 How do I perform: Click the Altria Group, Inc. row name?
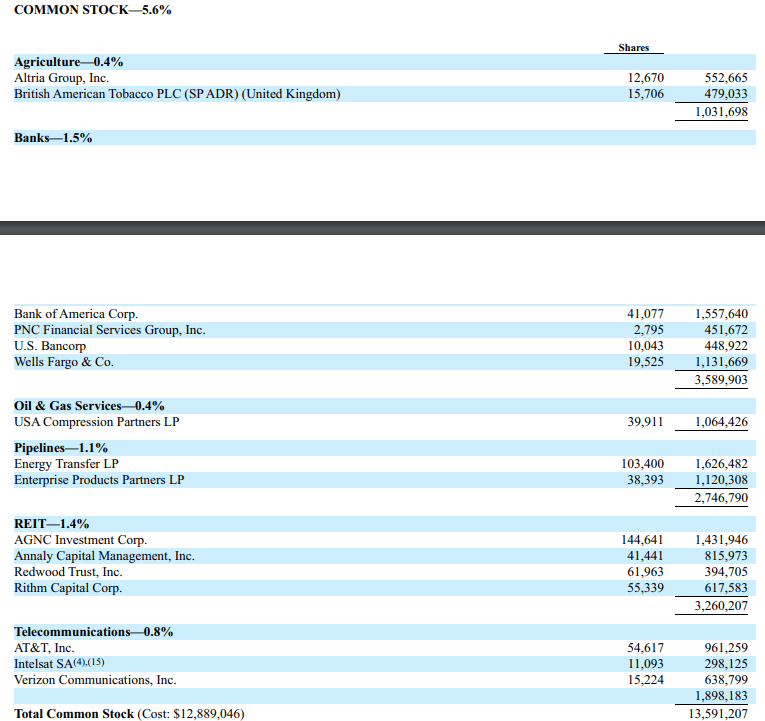(x=61, y=78)
